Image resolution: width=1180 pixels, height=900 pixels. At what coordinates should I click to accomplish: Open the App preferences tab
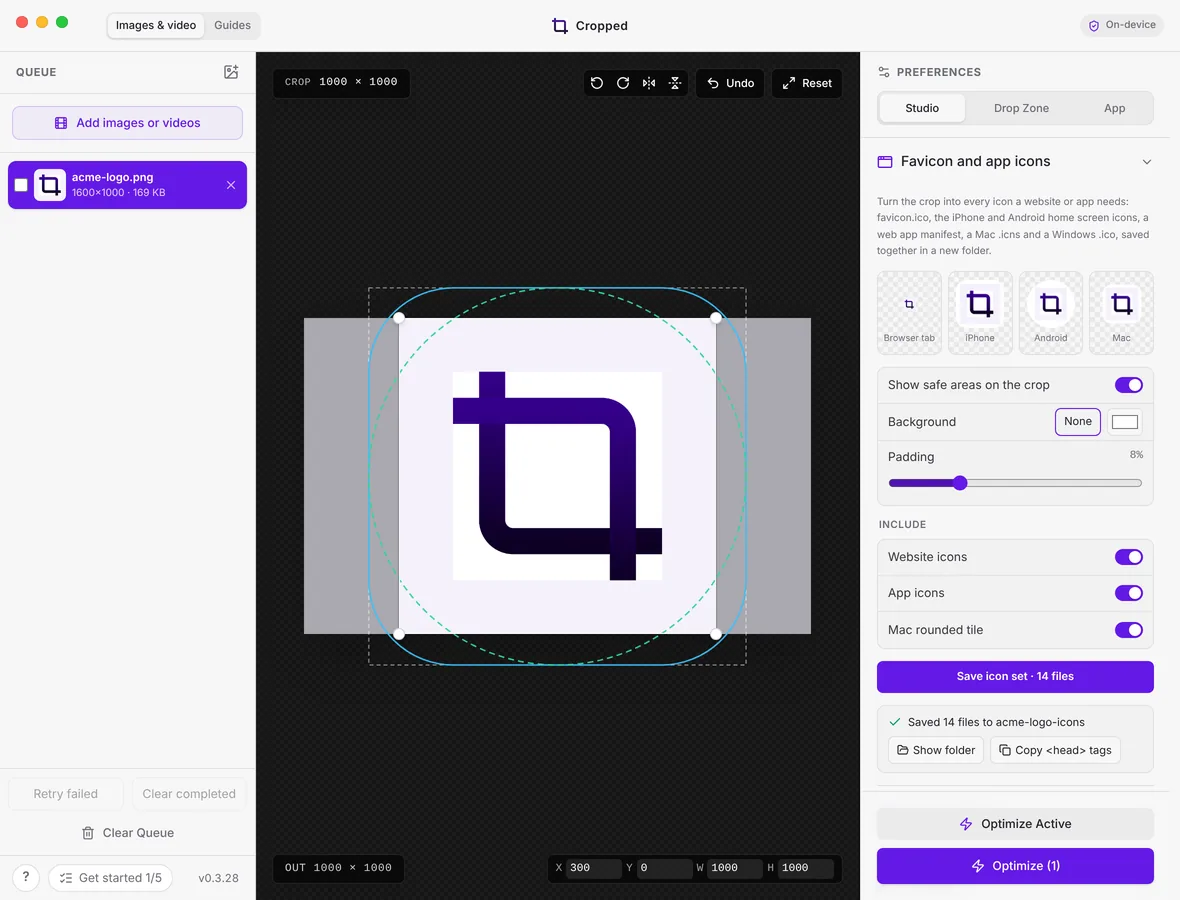point(1114,108)
